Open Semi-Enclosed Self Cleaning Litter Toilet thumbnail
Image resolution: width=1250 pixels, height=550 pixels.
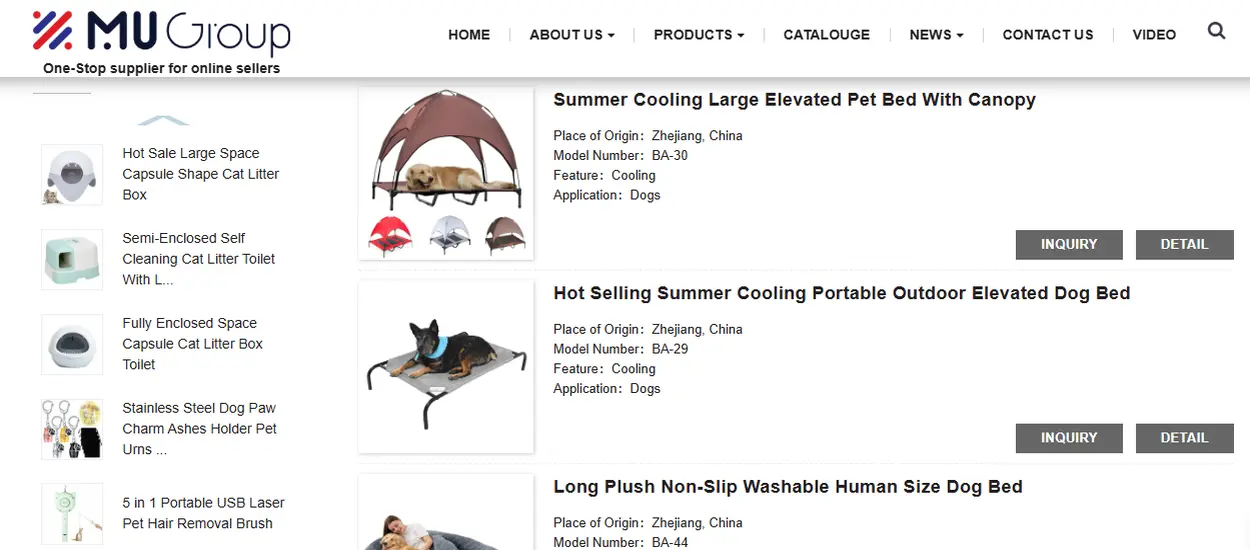(72, 260)
